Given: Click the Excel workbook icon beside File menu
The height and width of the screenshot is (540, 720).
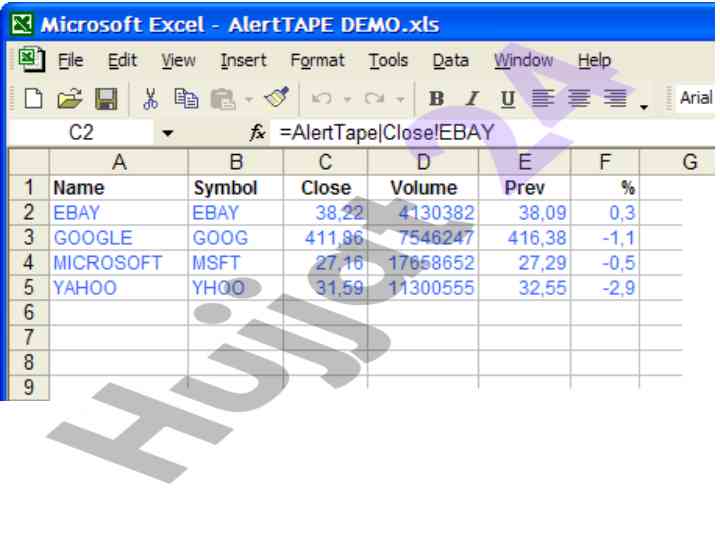Looking at the screenshot, I should 31,60.
